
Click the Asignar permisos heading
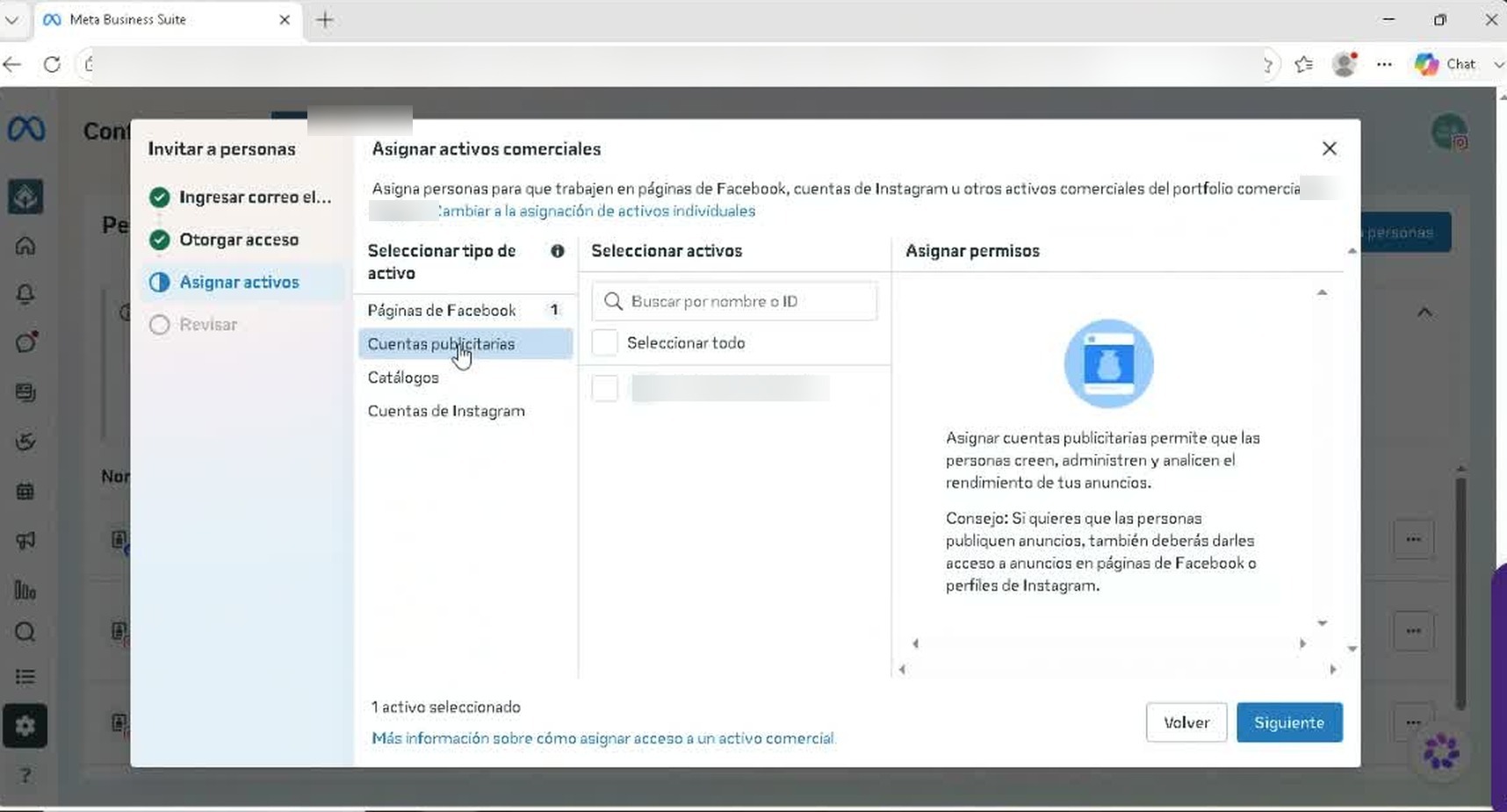pyautogui.click(x=972, y=251)
